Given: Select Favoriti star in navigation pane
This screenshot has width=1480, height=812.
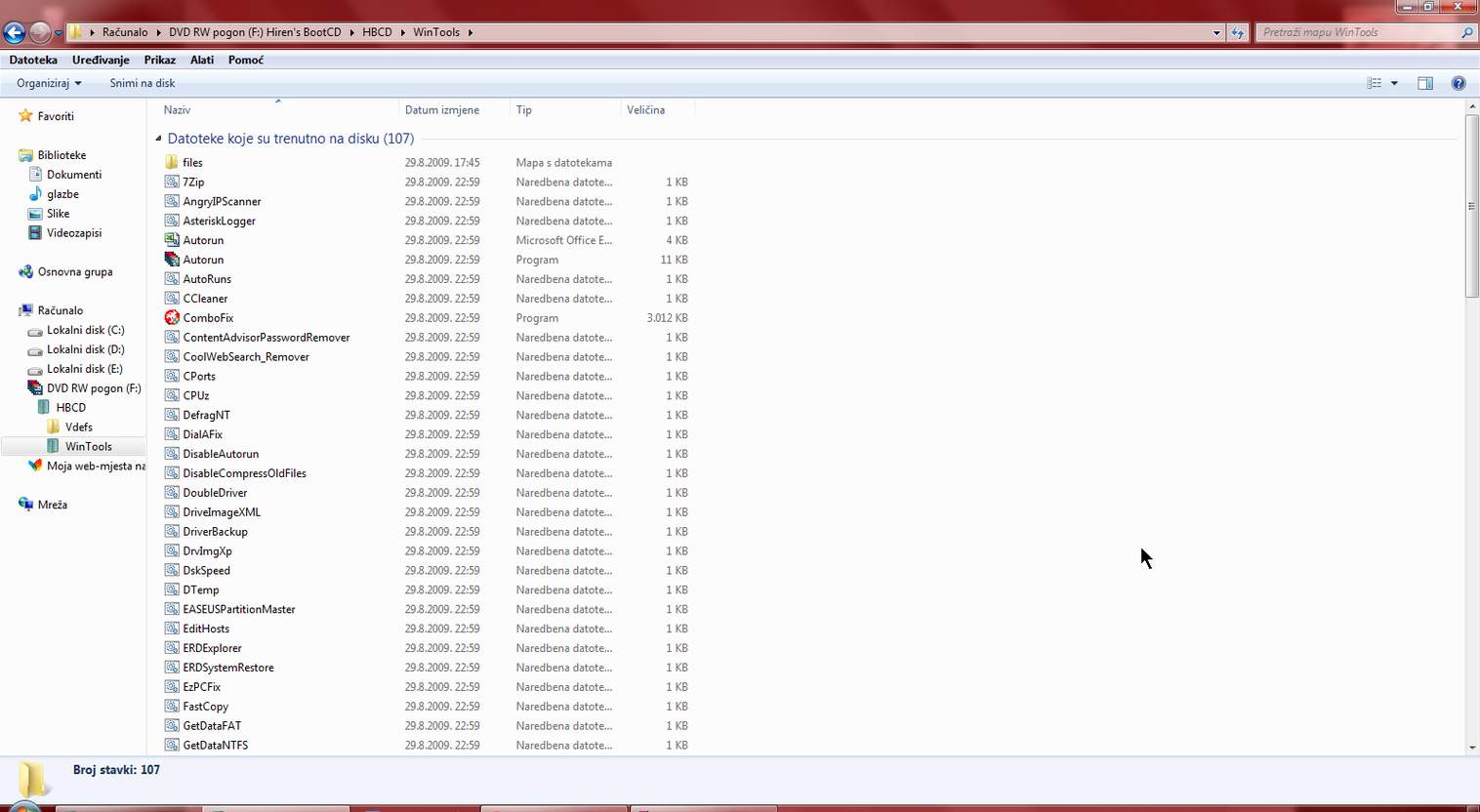Looking at the screenshot, I should (x=26, y=116).
